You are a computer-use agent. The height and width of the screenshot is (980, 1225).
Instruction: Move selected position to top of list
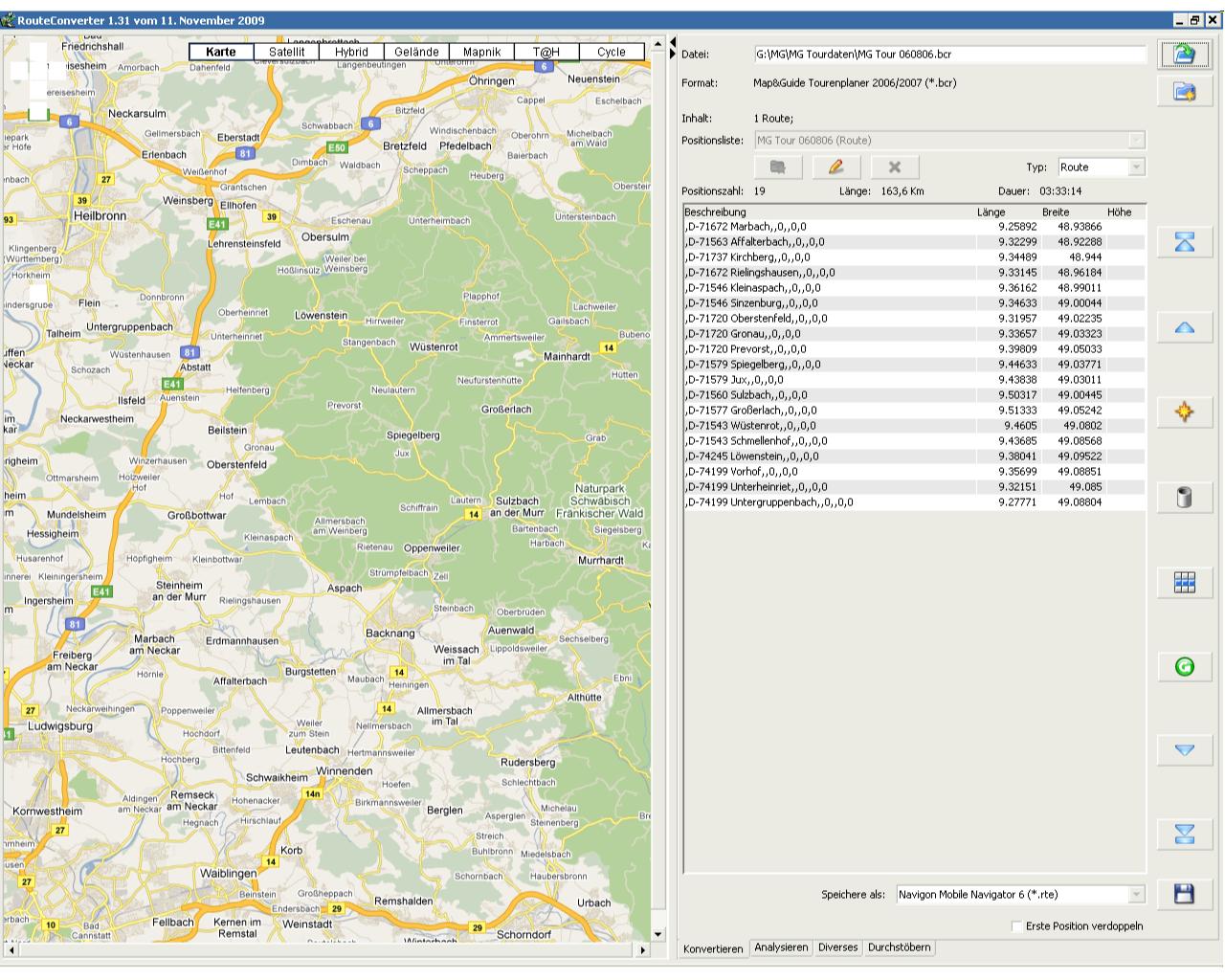point(1184,242)
